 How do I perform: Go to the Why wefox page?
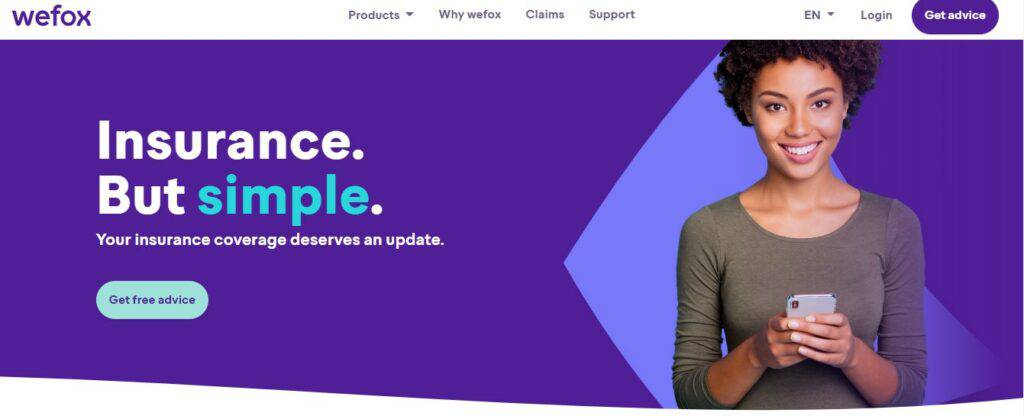(x=470, y=14)
